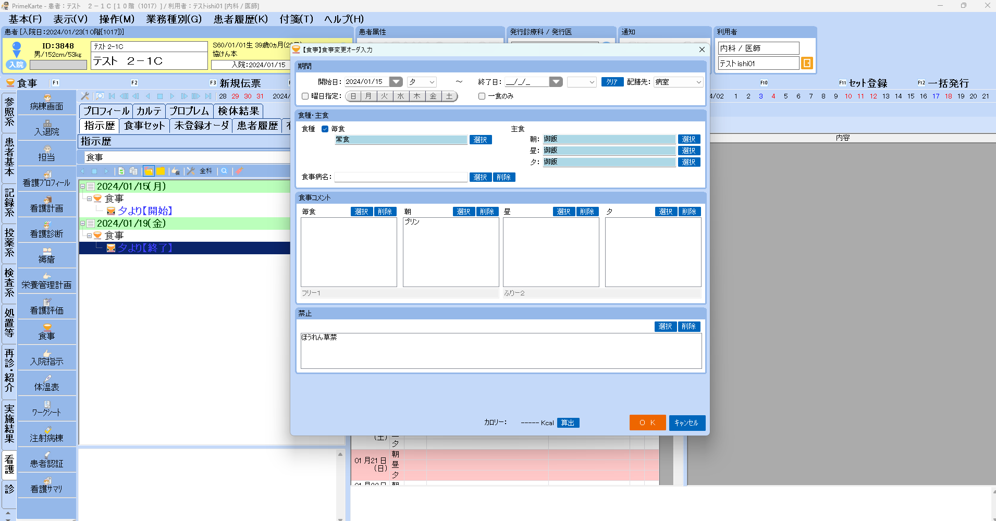Toggle the 土 weekday button
This screenshot has height=521, width=996.
pyautogui.click(x=448, y=96)
